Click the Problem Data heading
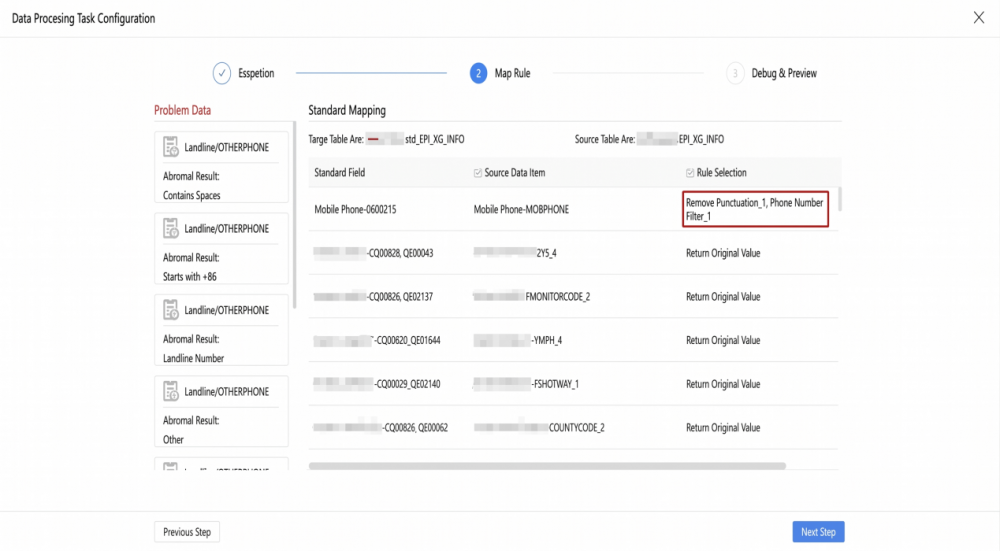 coord(182,110)
